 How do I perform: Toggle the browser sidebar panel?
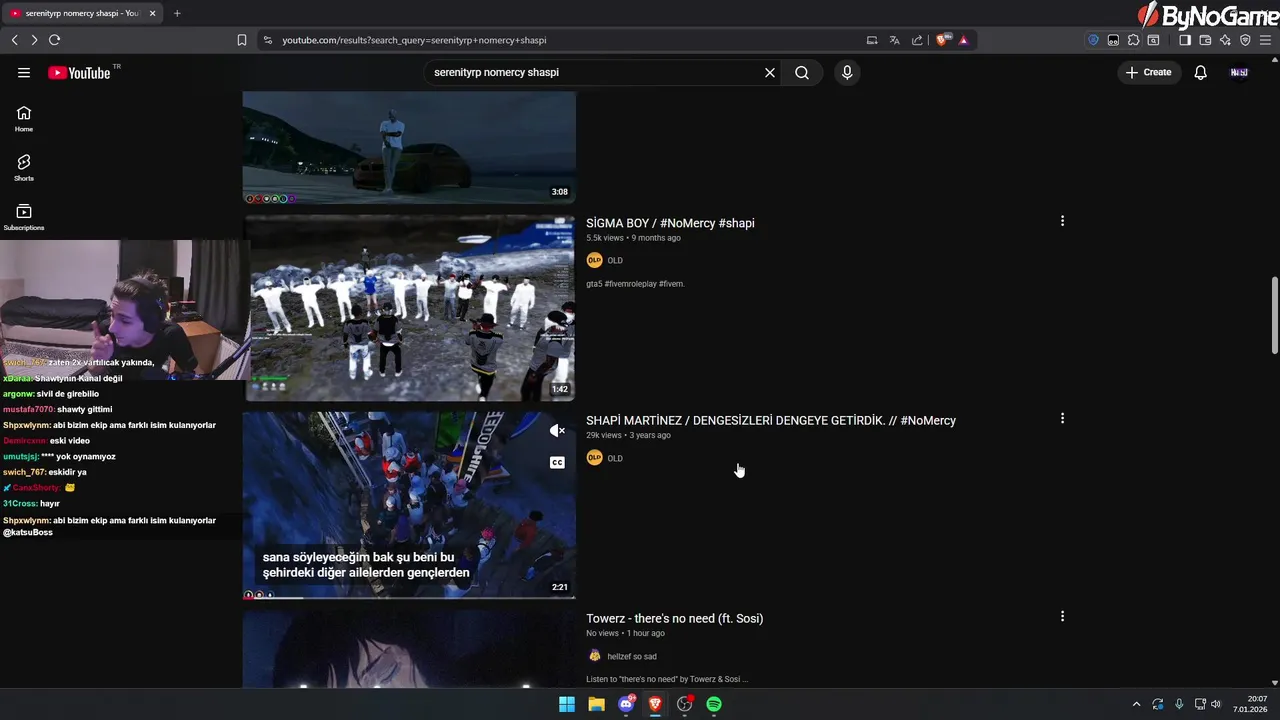point(1185,40)
